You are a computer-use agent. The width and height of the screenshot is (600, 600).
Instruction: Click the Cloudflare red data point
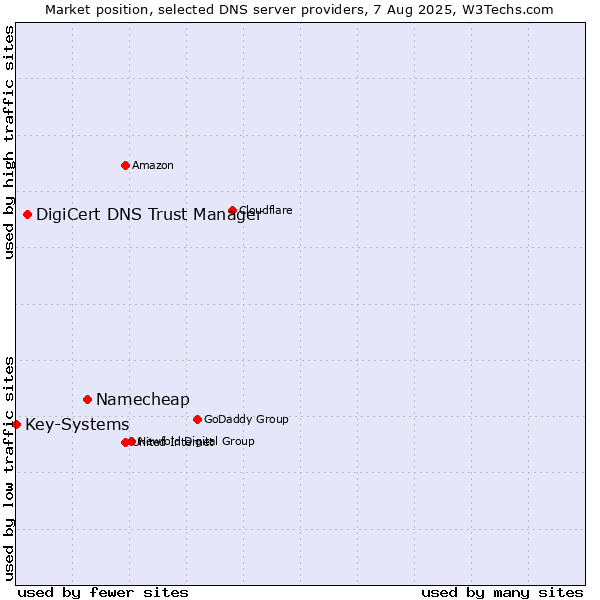pos(232,210)
